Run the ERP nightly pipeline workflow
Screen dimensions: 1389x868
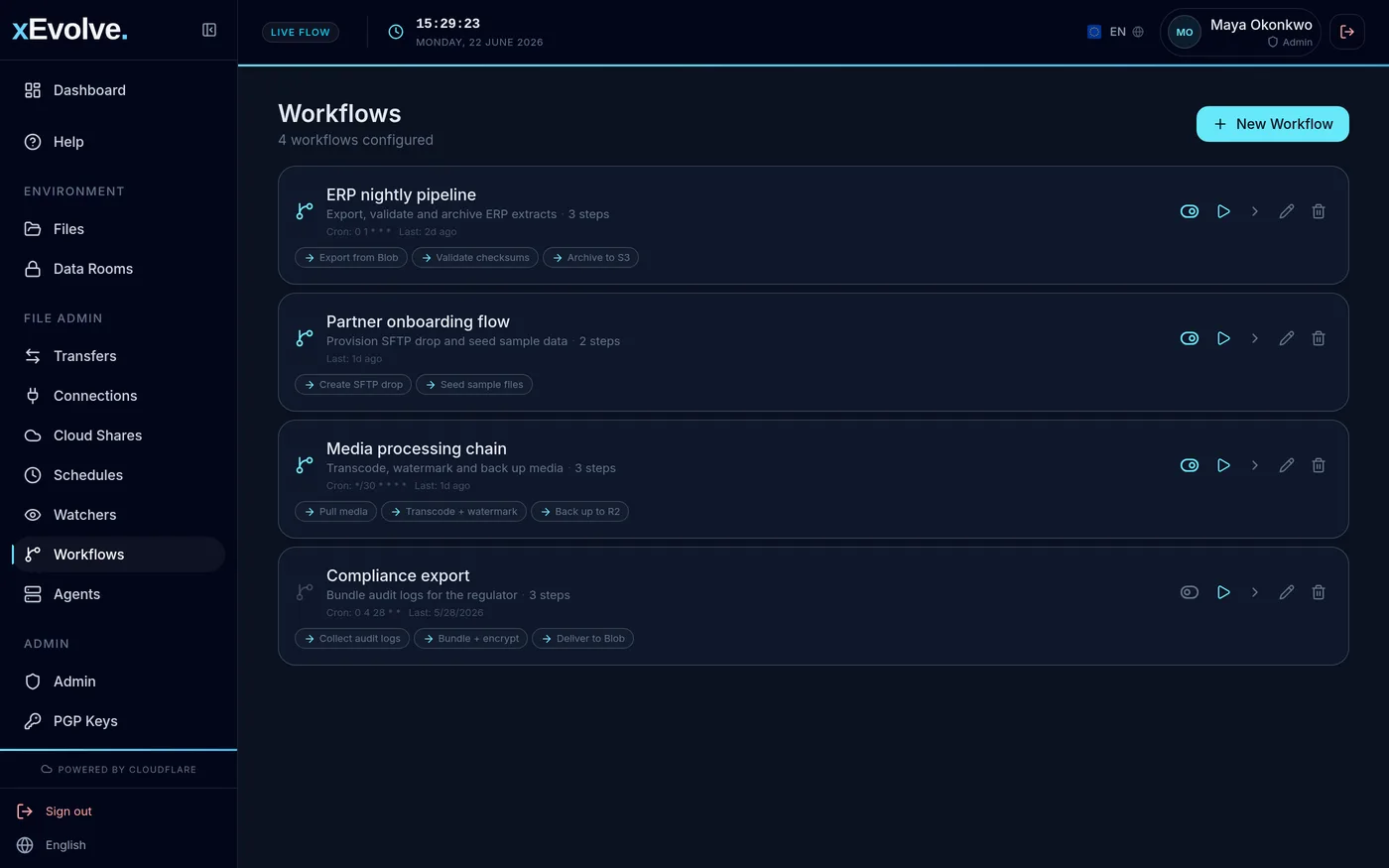(x=1223, y=211)
